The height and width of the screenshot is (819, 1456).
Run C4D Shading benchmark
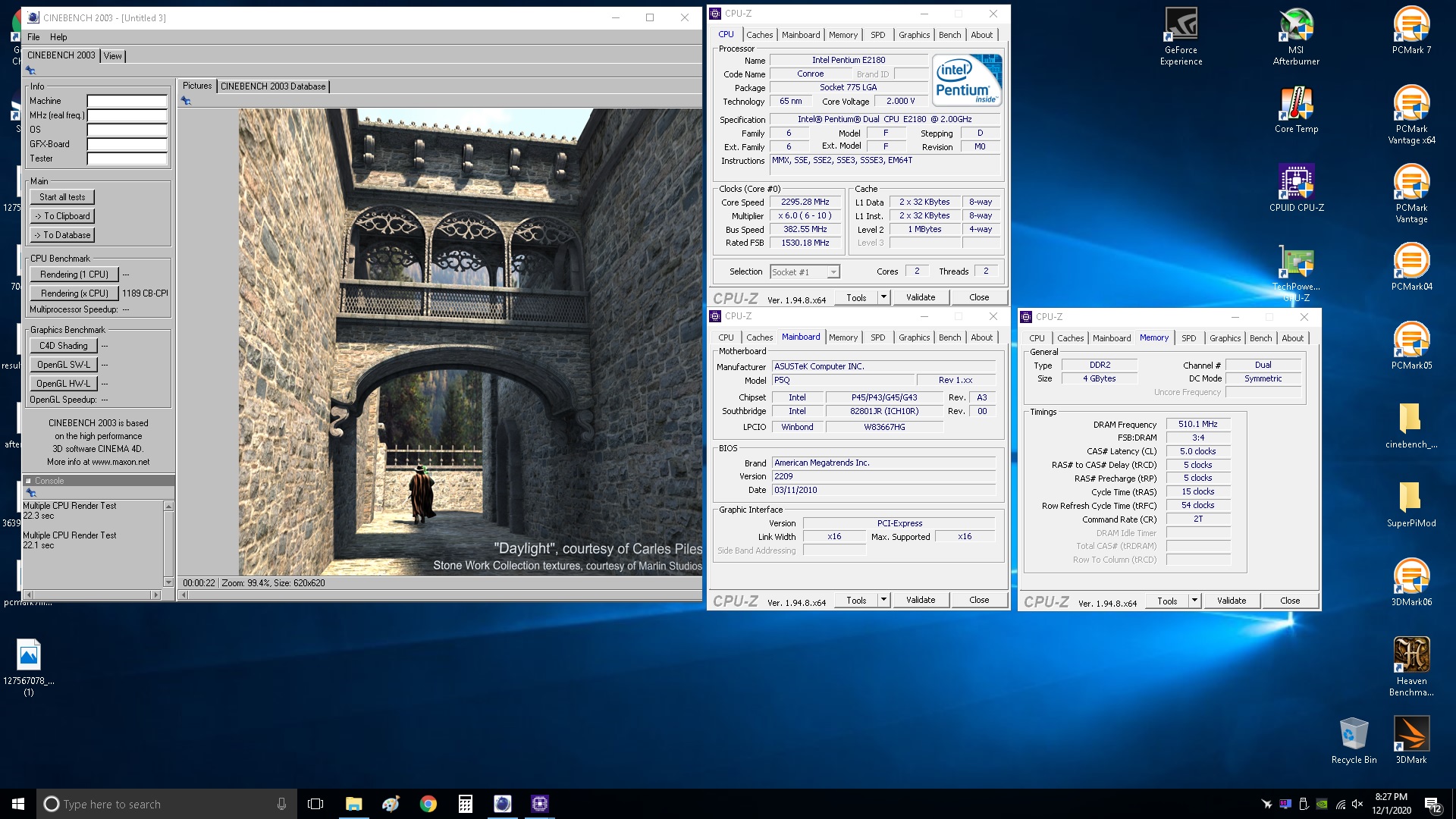pos(64,346)
